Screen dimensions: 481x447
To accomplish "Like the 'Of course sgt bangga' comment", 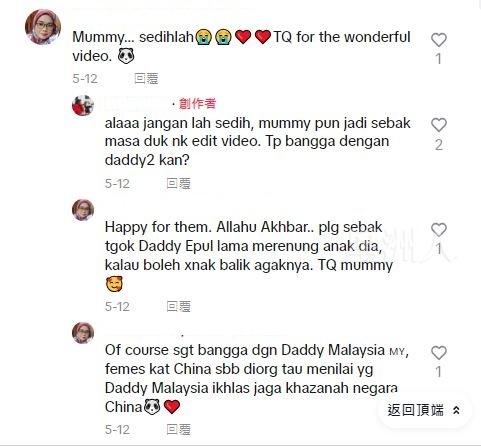I will 439,353.
